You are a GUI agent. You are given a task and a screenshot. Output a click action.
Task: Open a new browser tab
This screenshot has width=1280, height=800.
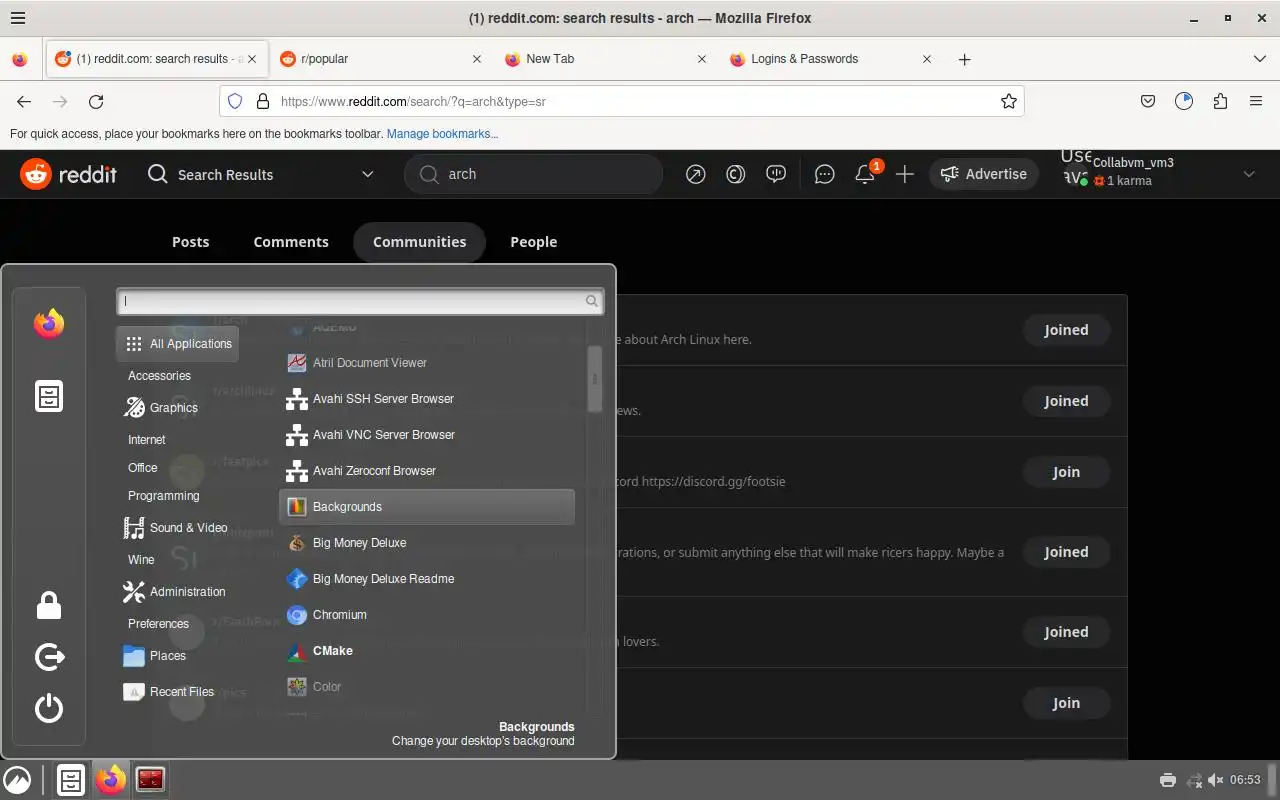point(964,60)
